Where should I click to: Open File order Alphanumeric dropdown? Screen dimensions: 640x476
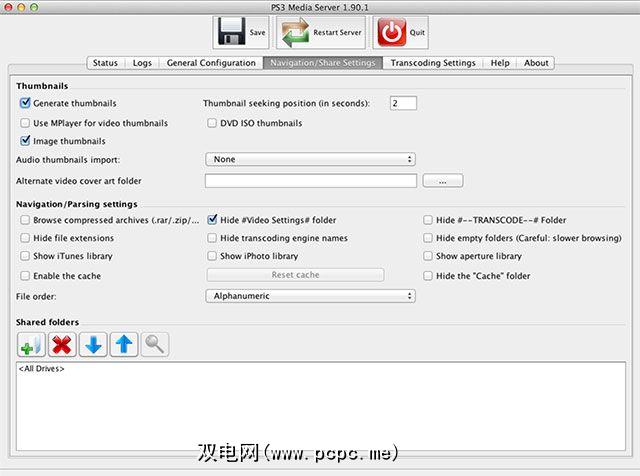coord(311,296)
